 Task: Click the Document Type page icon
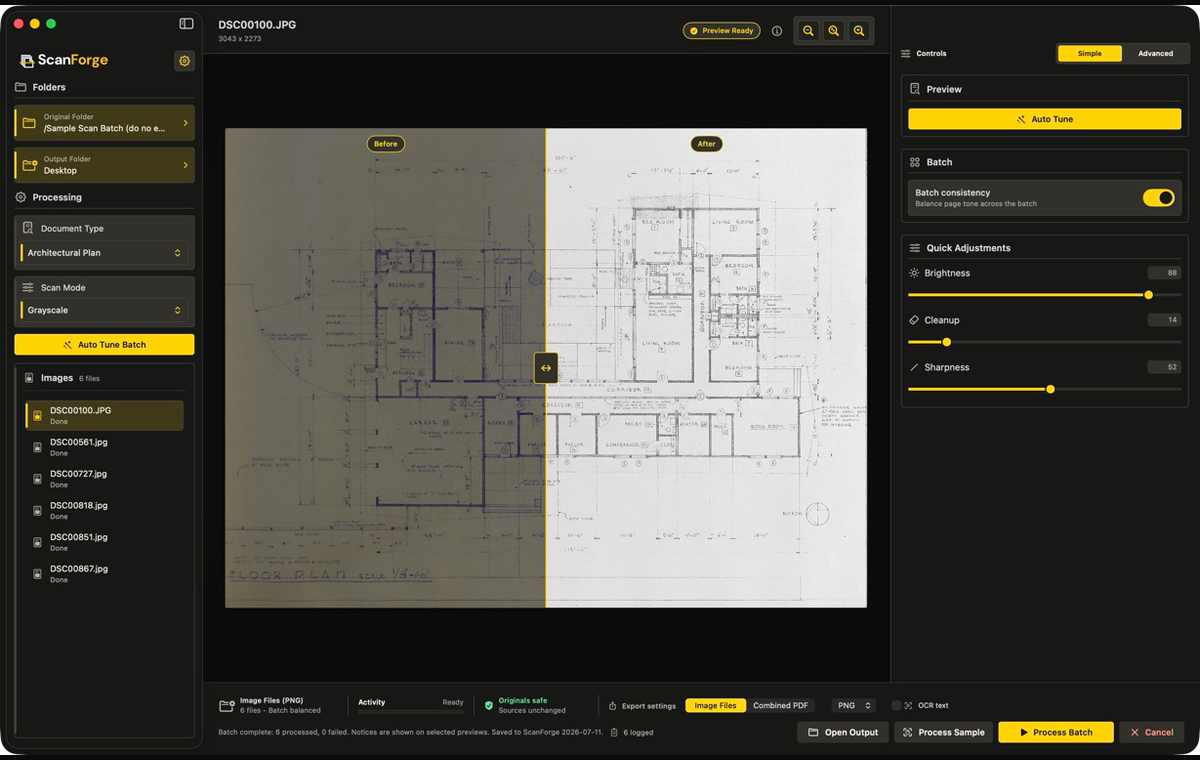[x=28, y=228]
